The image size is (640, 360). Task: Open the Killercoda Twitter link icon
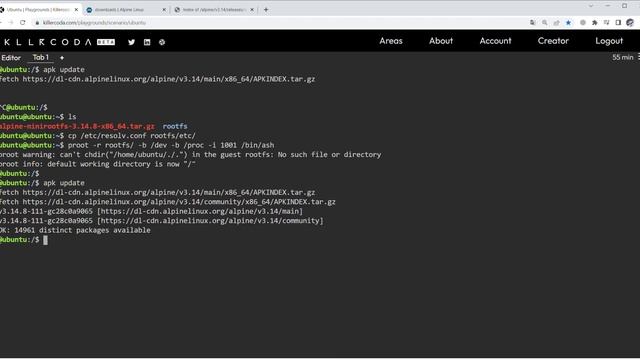[131, 42]
